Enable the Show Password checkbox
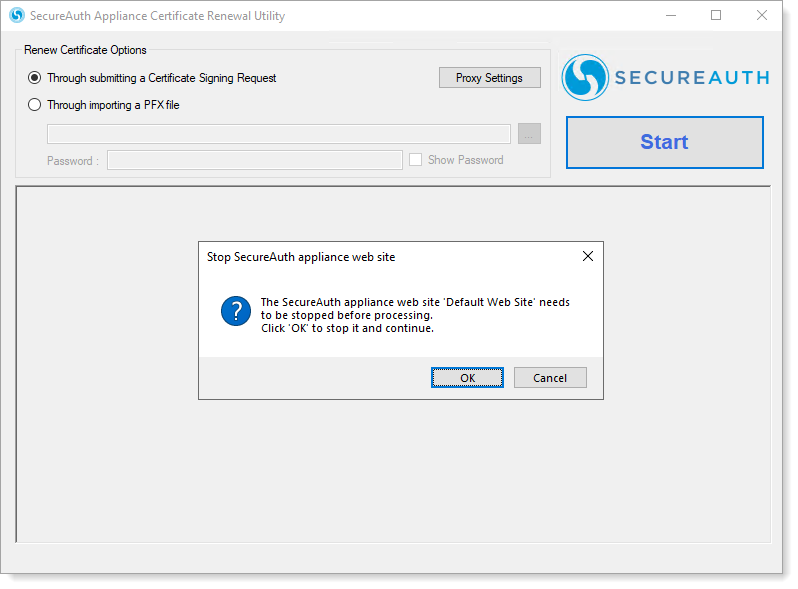The image size is (798, 589). point(415,160)
